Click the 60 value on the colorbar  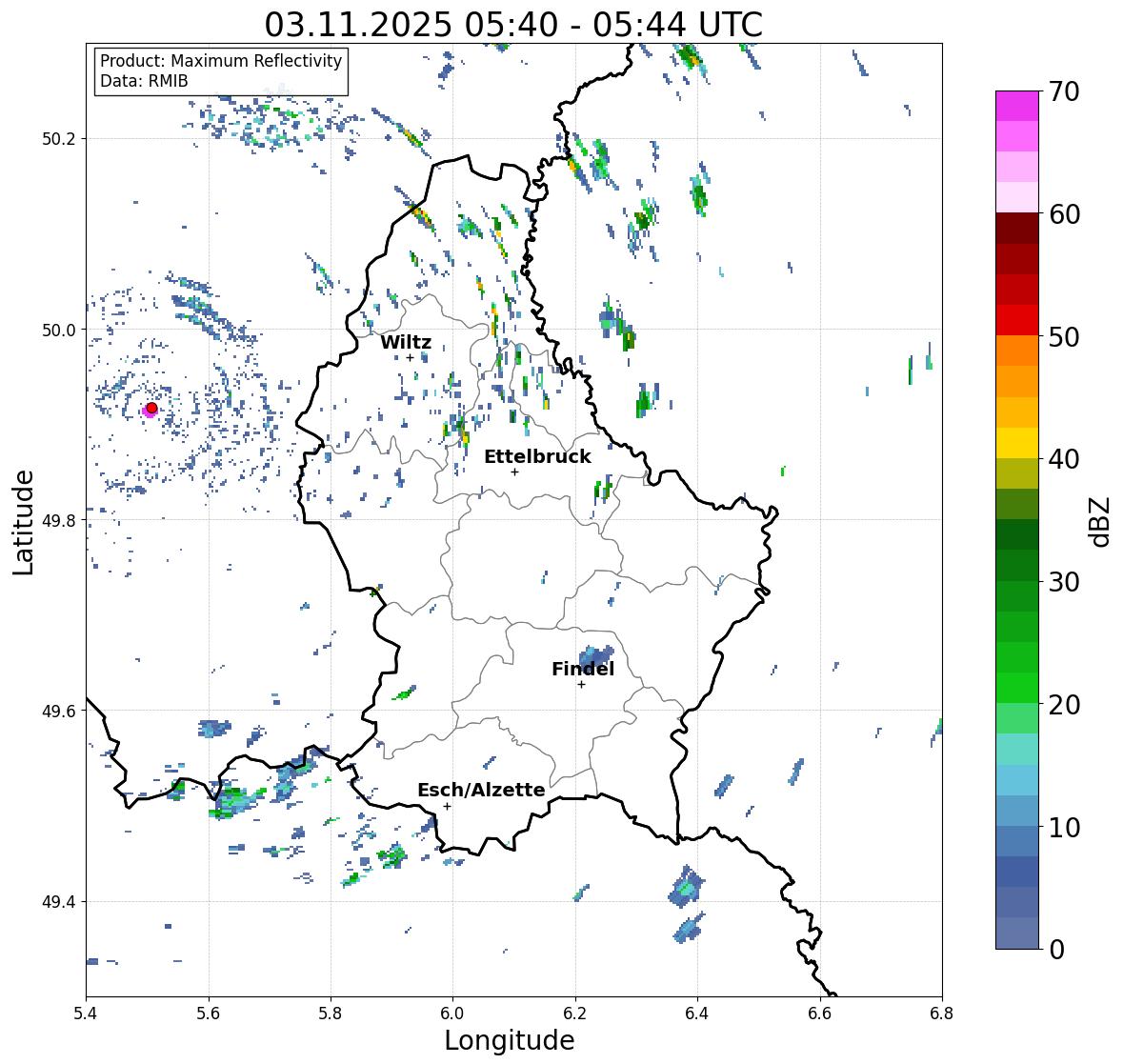pyautogui.click(x=1064, y=214)
